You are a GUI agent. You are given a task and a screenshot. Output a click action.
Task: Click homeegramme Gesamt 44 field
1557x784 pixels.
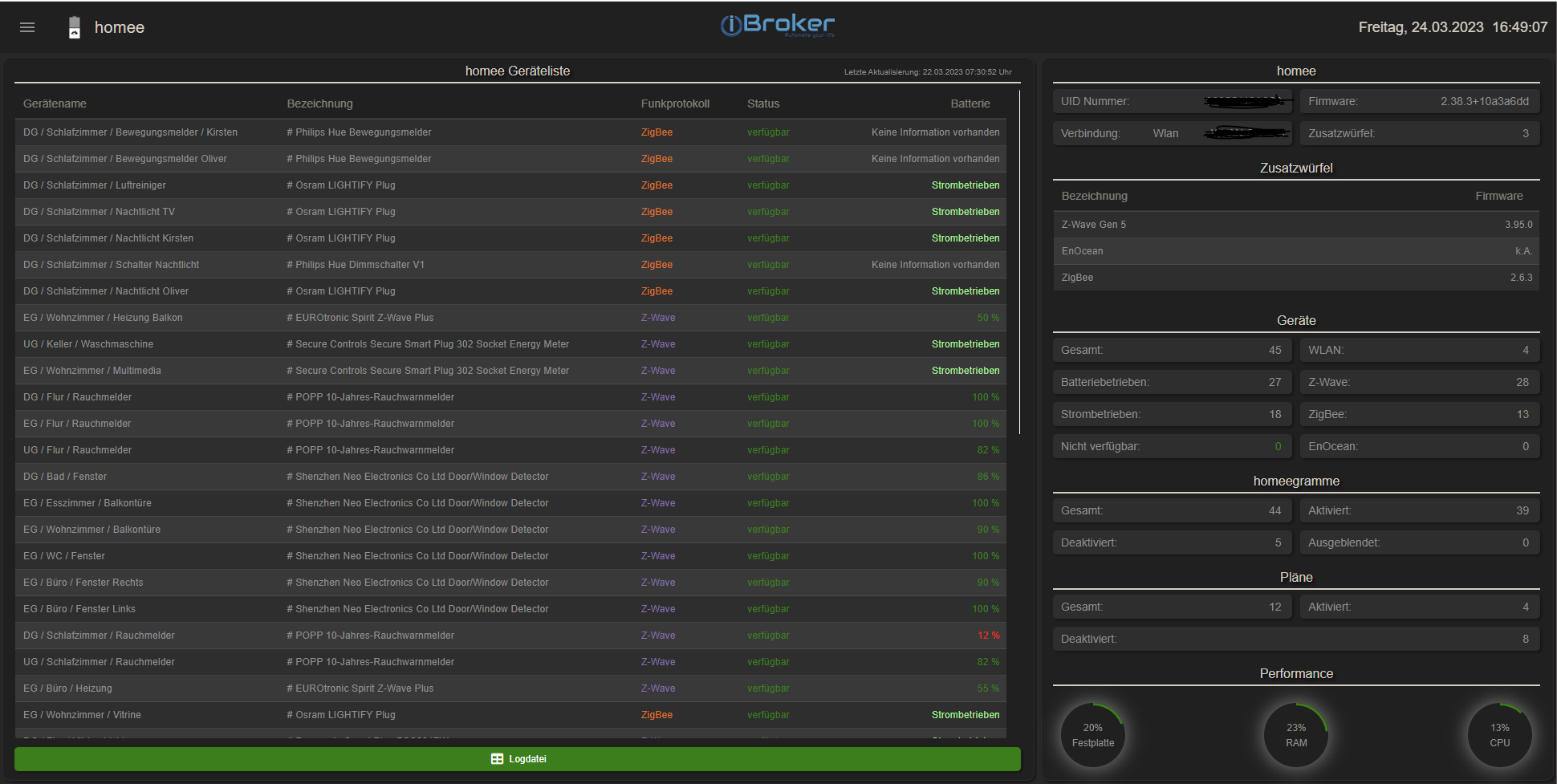[1173, 510]
